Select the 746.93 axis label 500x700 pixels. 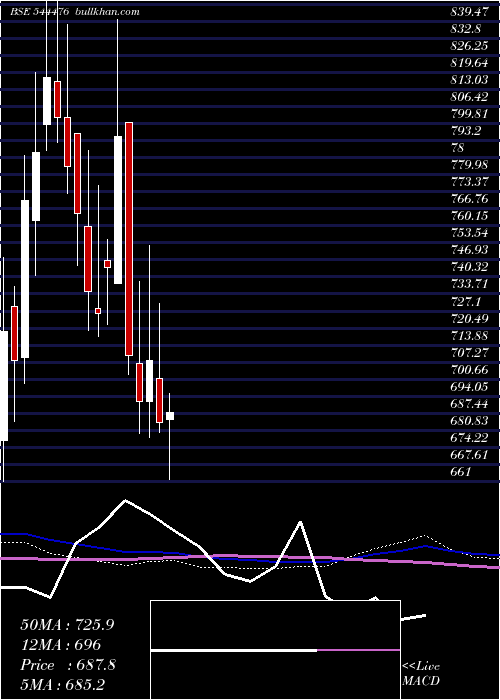(x=470, y=250)
